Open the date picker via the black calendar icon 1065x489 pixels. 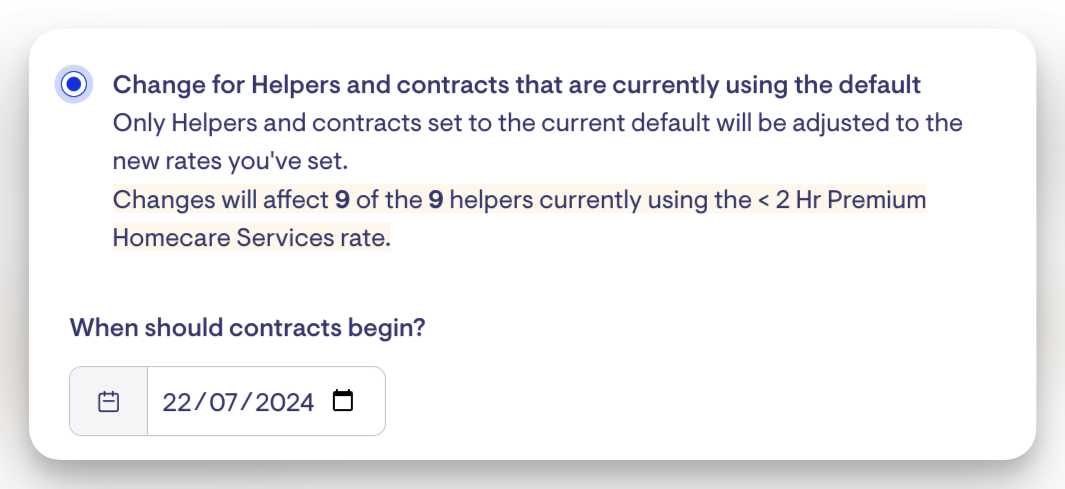pos(343,401)
